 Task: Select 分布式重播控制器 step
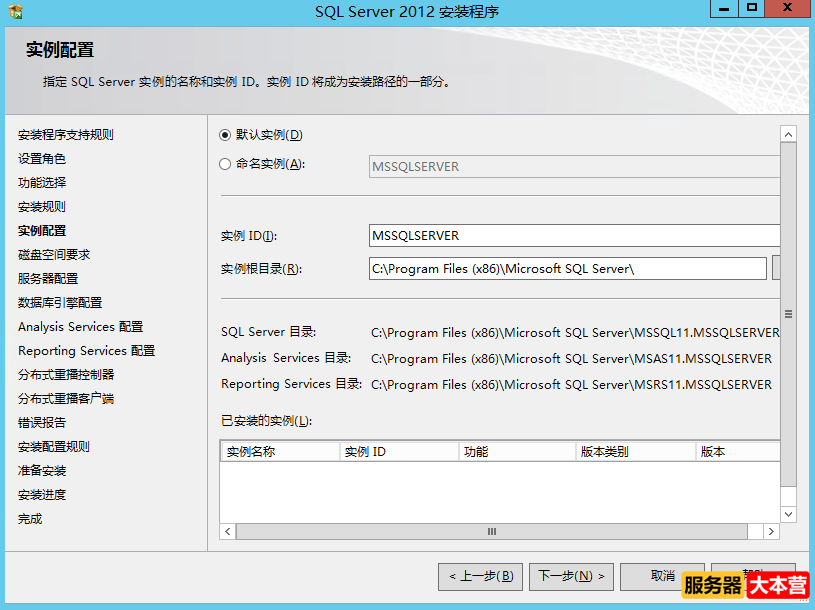tap(66, 375)
